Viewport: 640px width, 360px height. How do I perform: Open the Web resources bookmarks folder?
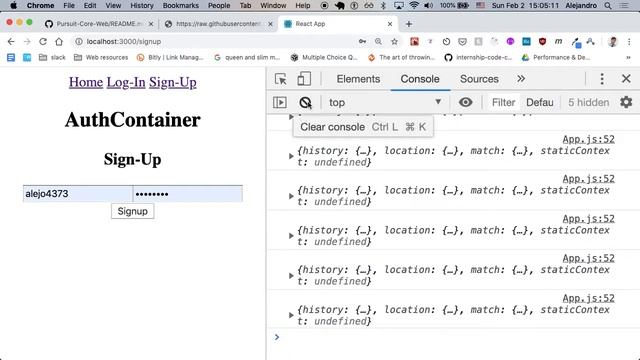pos(101,58)
